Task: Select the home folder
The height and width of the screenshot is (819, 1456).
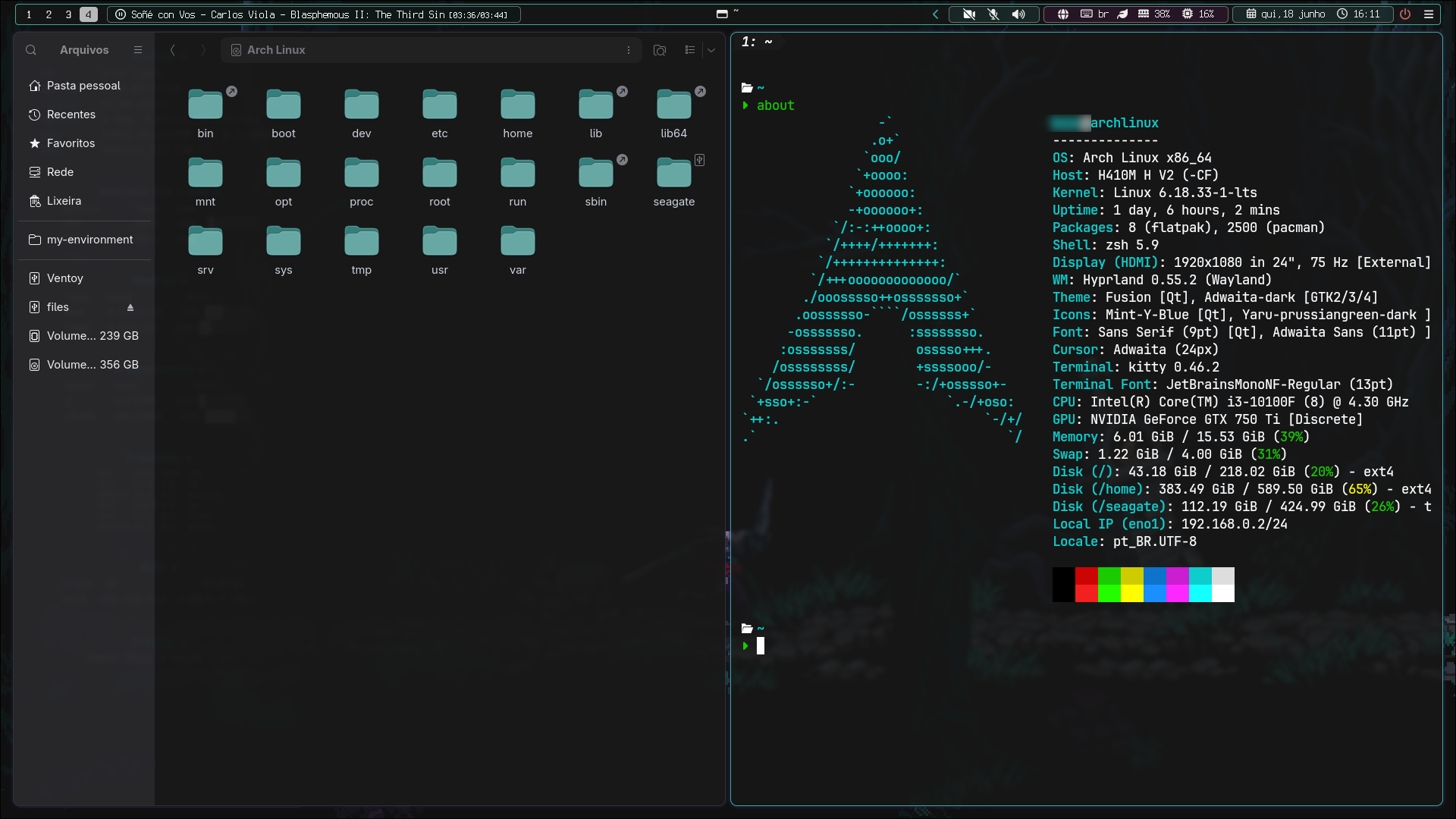Action: [518, 114]
